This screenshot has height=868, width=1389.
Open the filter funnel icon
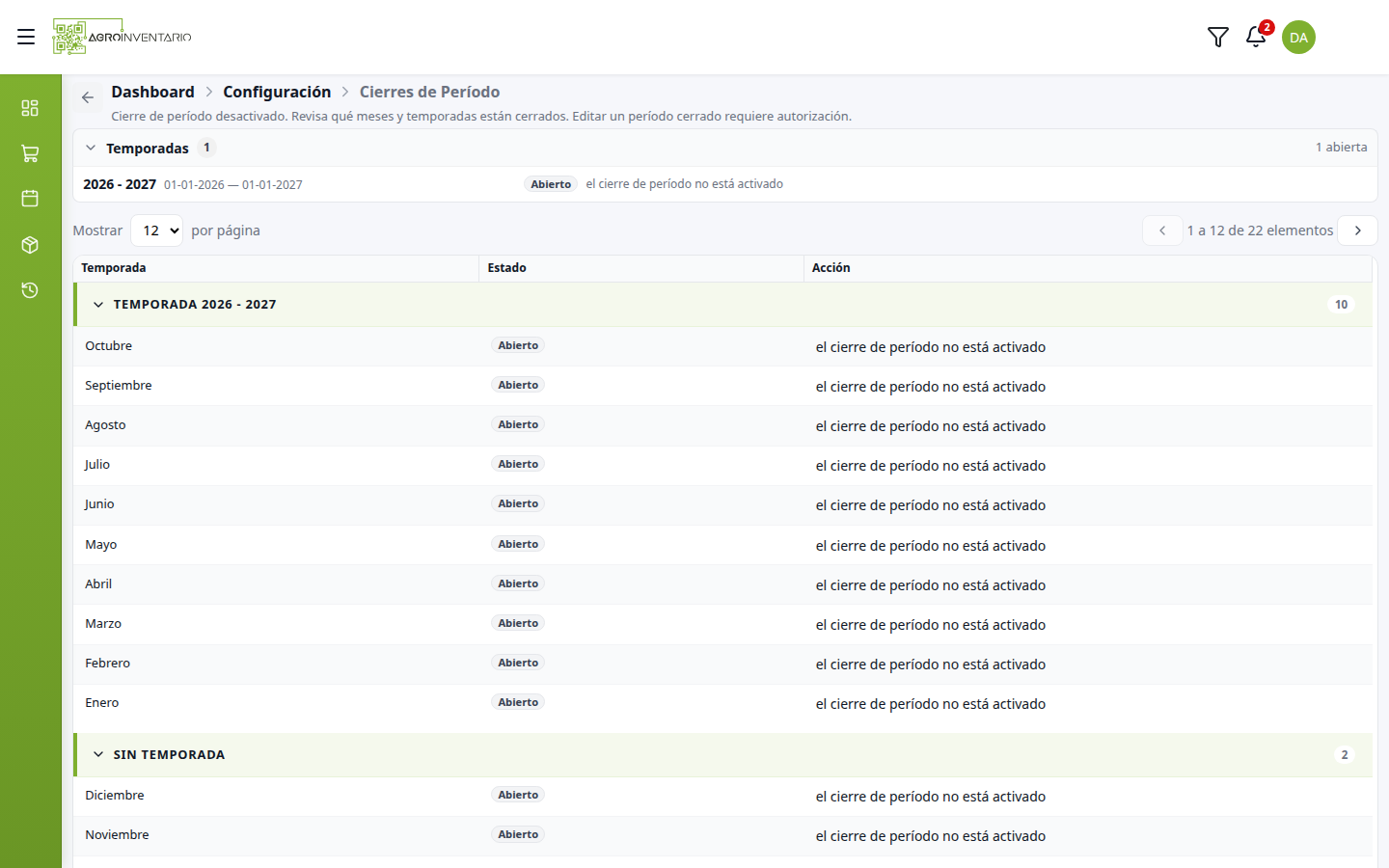1218,37
